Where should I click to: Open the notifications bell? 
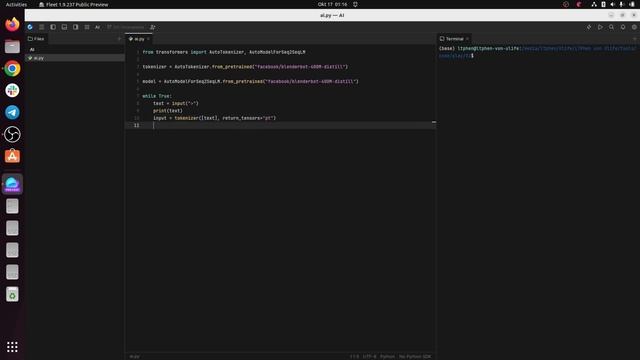coord(623,27)
